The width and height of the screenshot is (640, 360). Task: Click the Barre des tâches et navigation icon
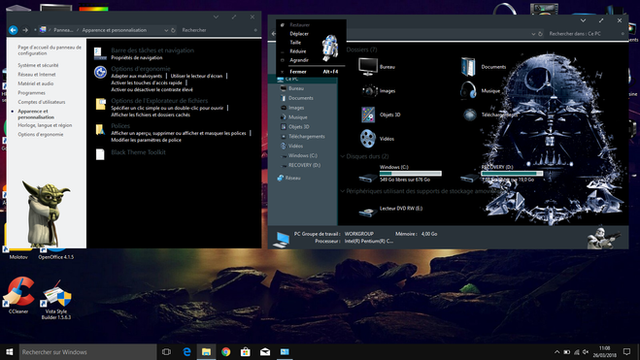(x=100, y=53)
